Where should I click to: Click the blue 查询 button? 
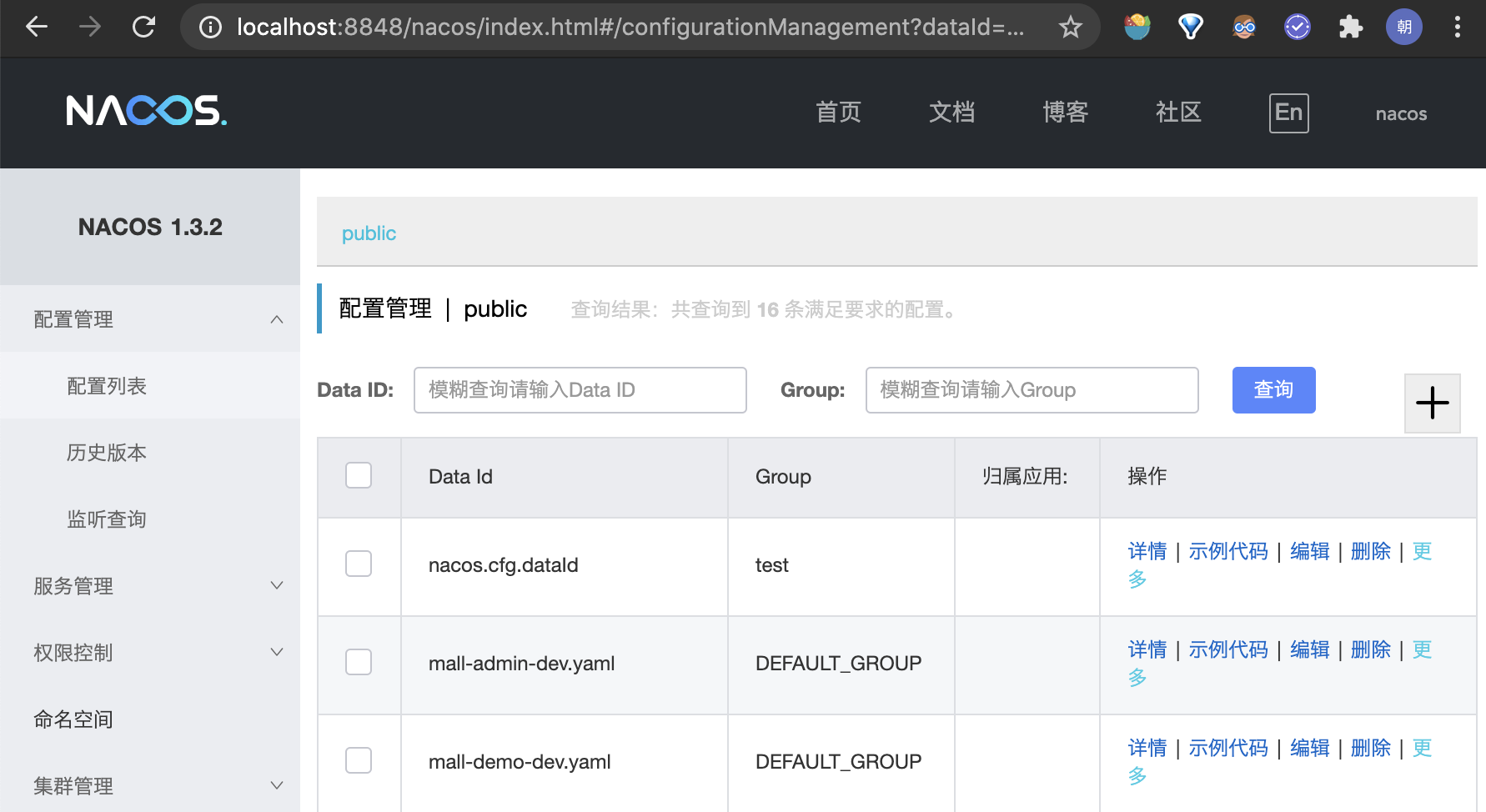[1273, 390]
